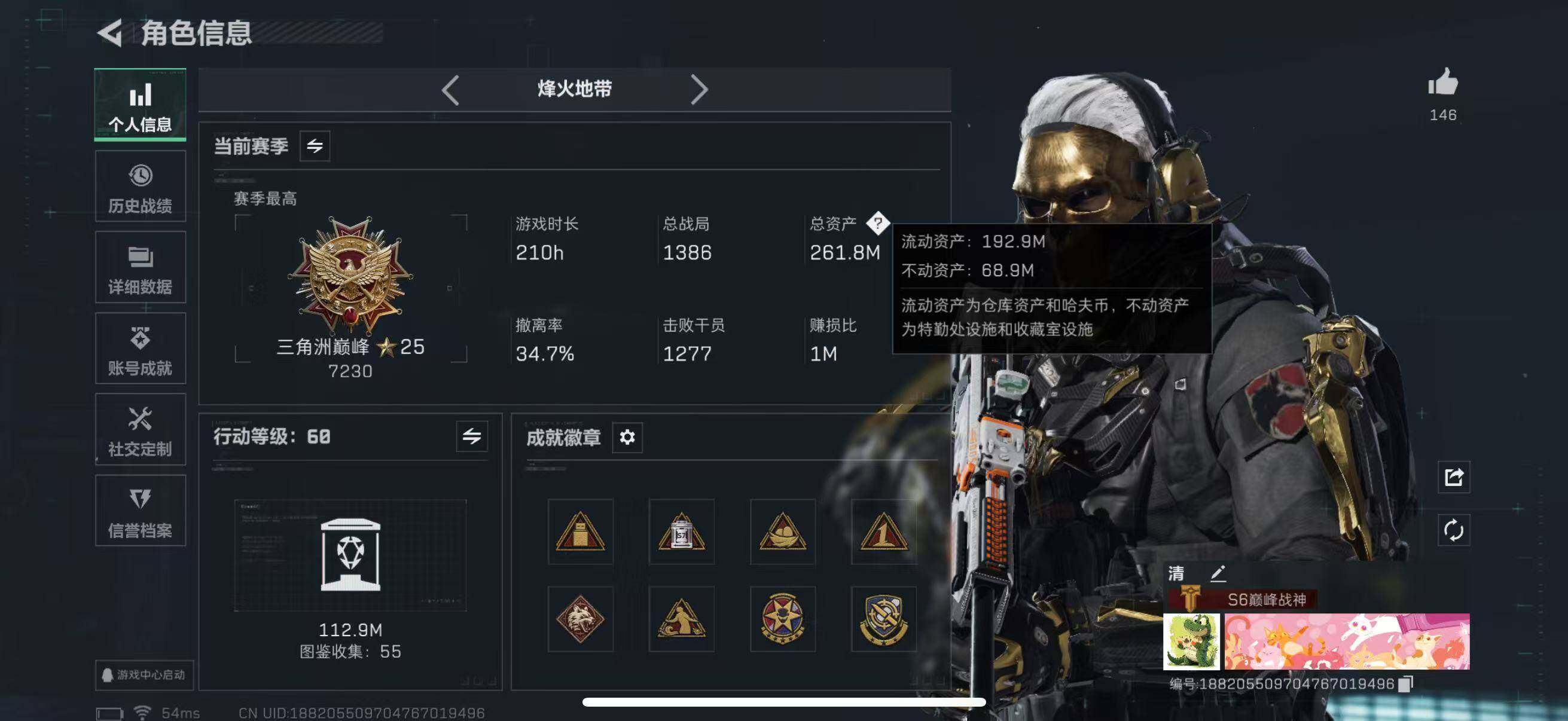Give a thumbs-up like to this profile
This screenshot has width=1568, height=721.
tap(1443, 82)
